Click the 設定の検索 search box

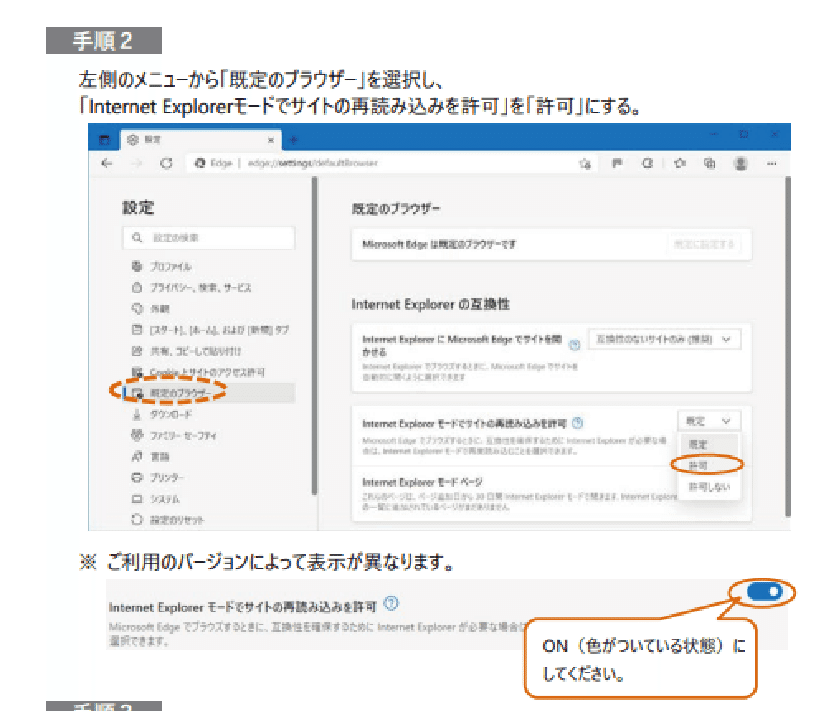pos(209,238)
